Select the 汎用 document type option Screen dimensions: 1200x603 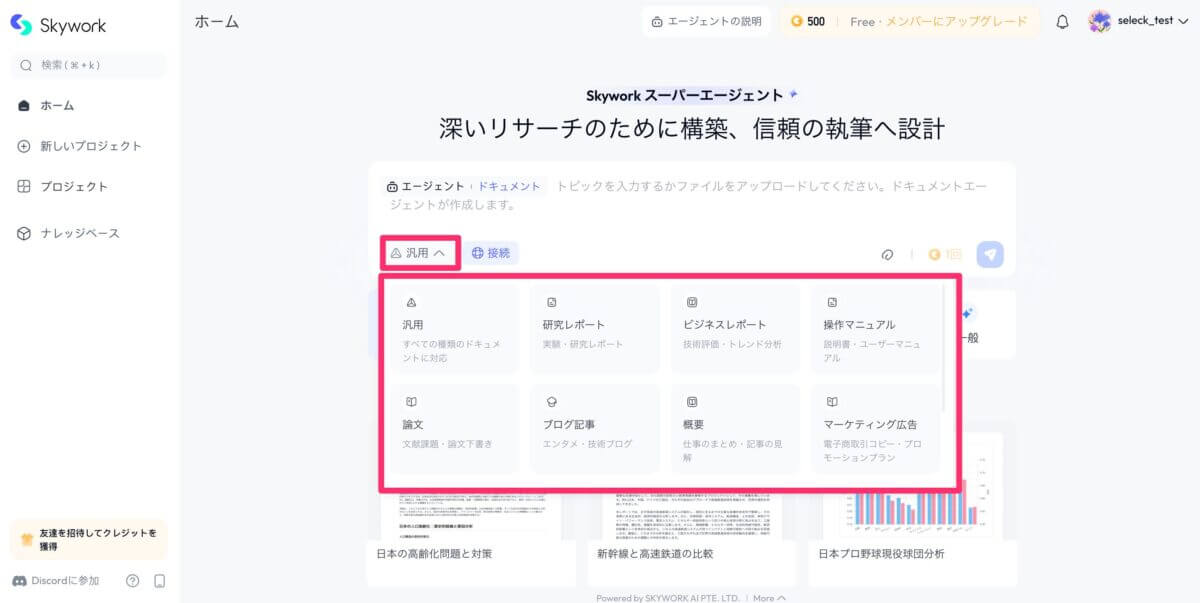(454, 329)
